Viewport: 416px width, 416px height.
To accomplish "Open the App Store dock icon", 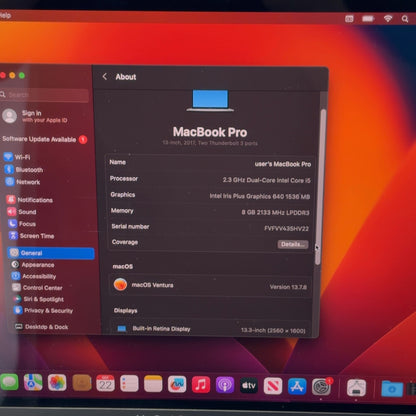I will pyautogui.click(x=297, y=387).
